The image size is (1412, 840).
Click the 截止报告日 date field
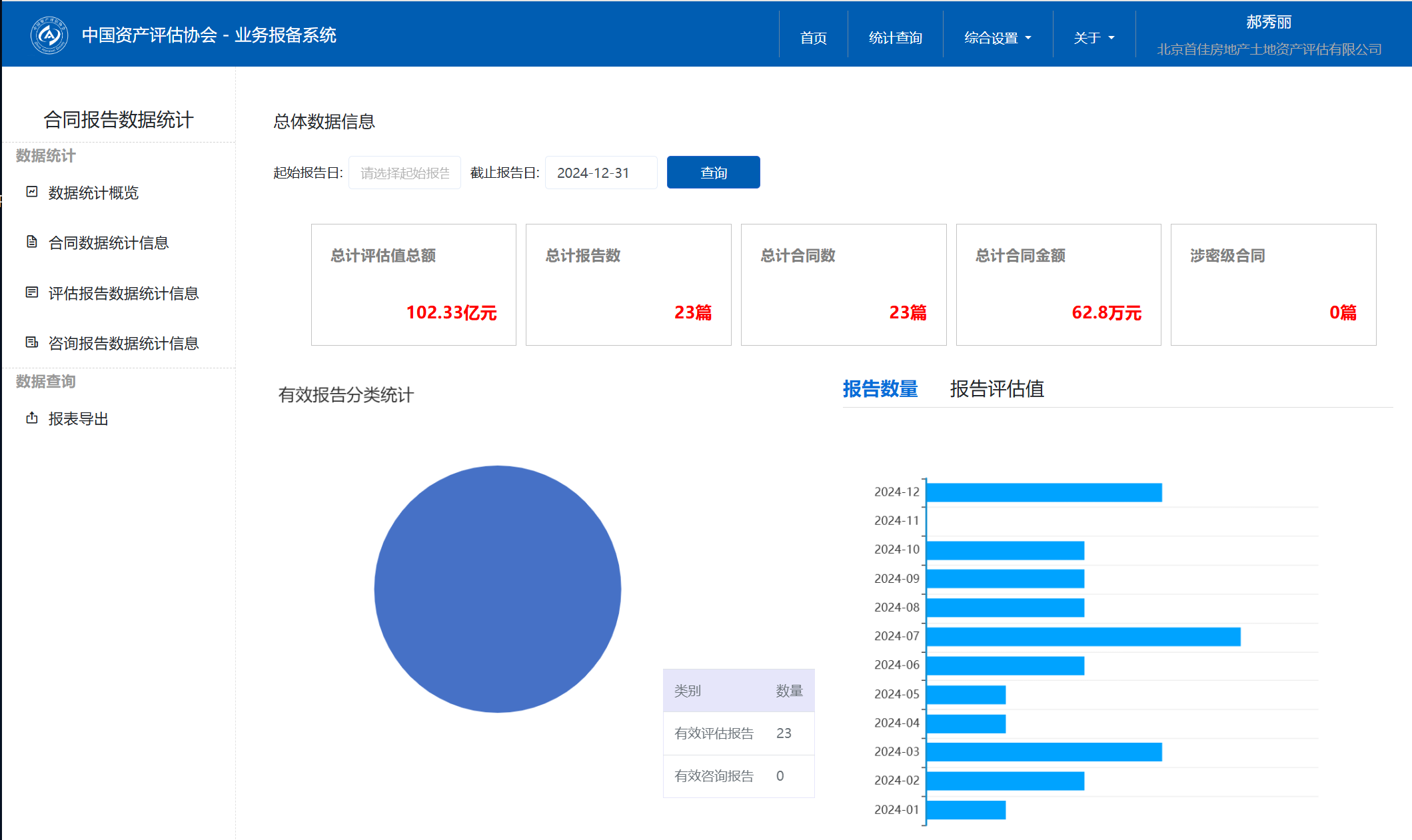[x=600, y=173]
